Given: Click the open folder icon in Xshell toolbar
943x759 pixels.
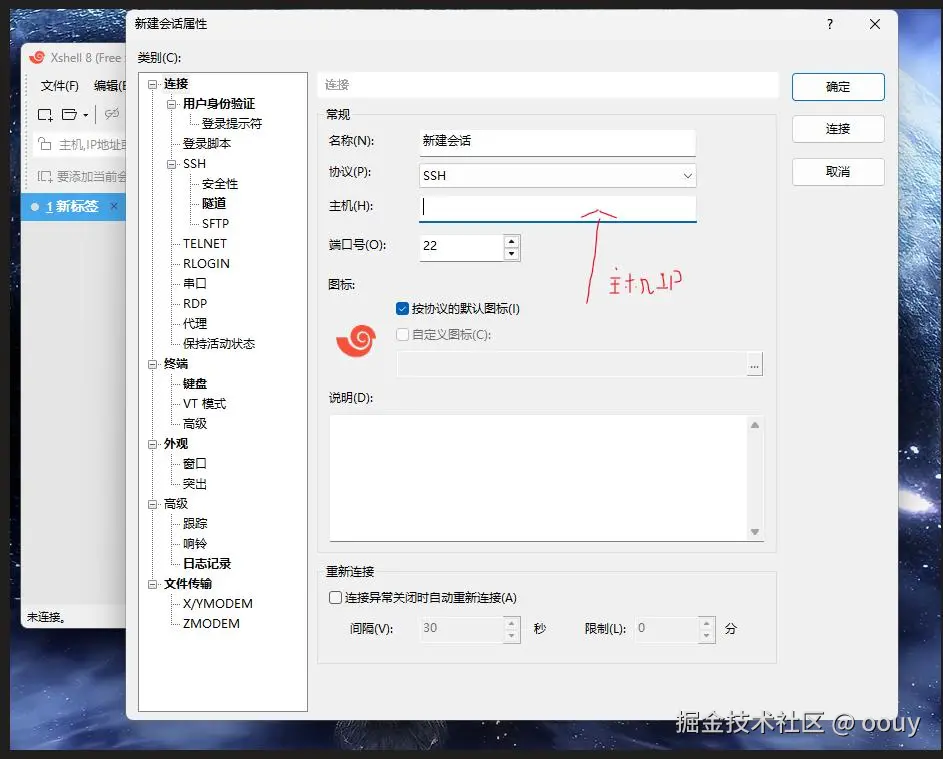Looking at the screenshot, I should tap(70, 114).
